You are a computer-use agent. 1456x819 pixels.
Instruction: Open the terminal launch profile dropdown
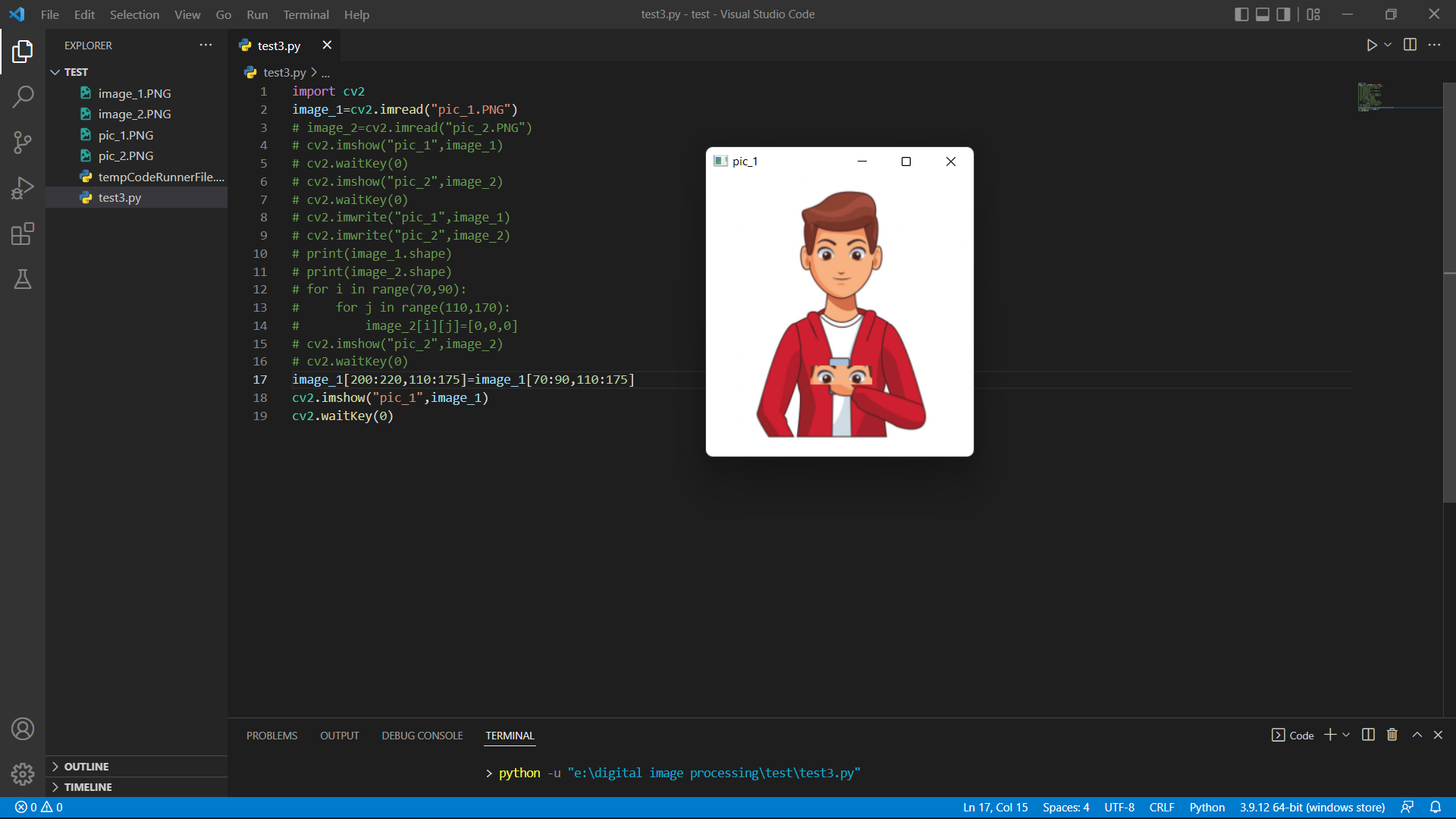1346,735
